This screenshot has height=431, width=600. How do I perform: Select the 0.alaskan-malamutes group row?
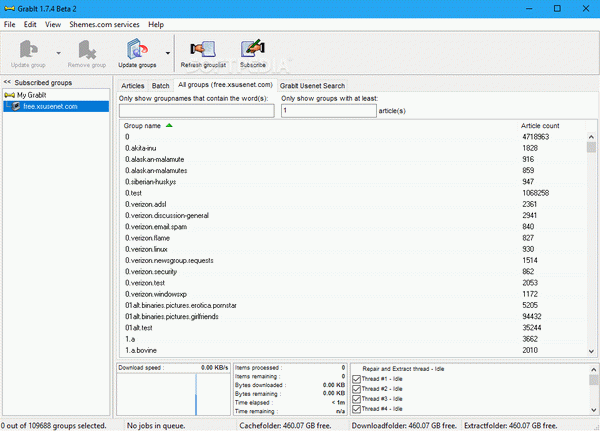[x=353, y=170]
